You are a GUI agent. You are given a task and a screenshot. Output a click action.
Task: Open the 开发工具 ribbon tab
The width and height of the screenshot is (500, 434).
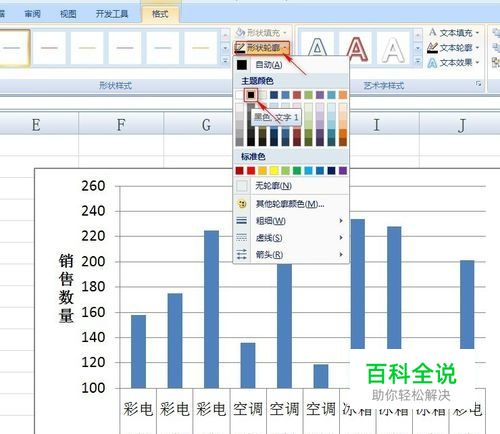[x=112, y=14]
